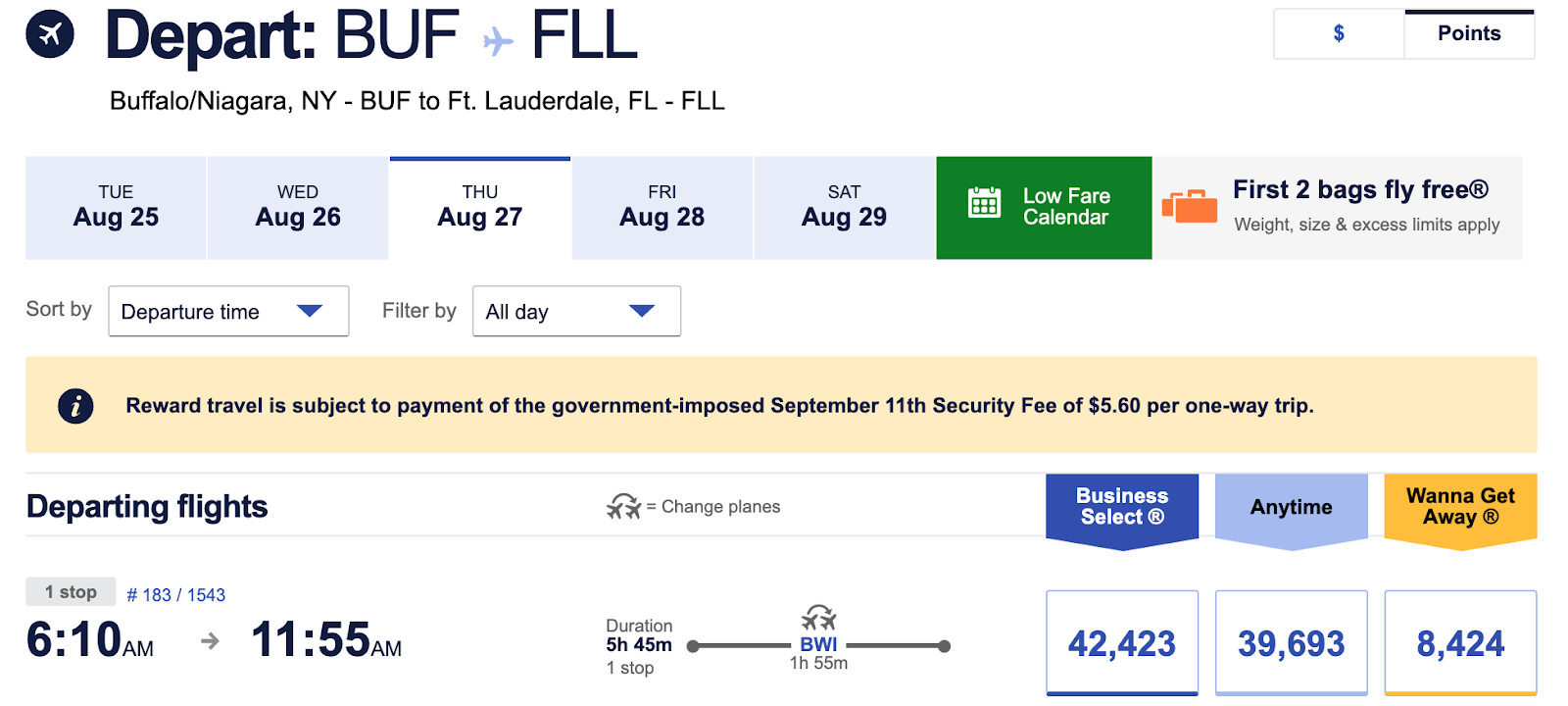Click the BWI stop link

tap(818, 644)
